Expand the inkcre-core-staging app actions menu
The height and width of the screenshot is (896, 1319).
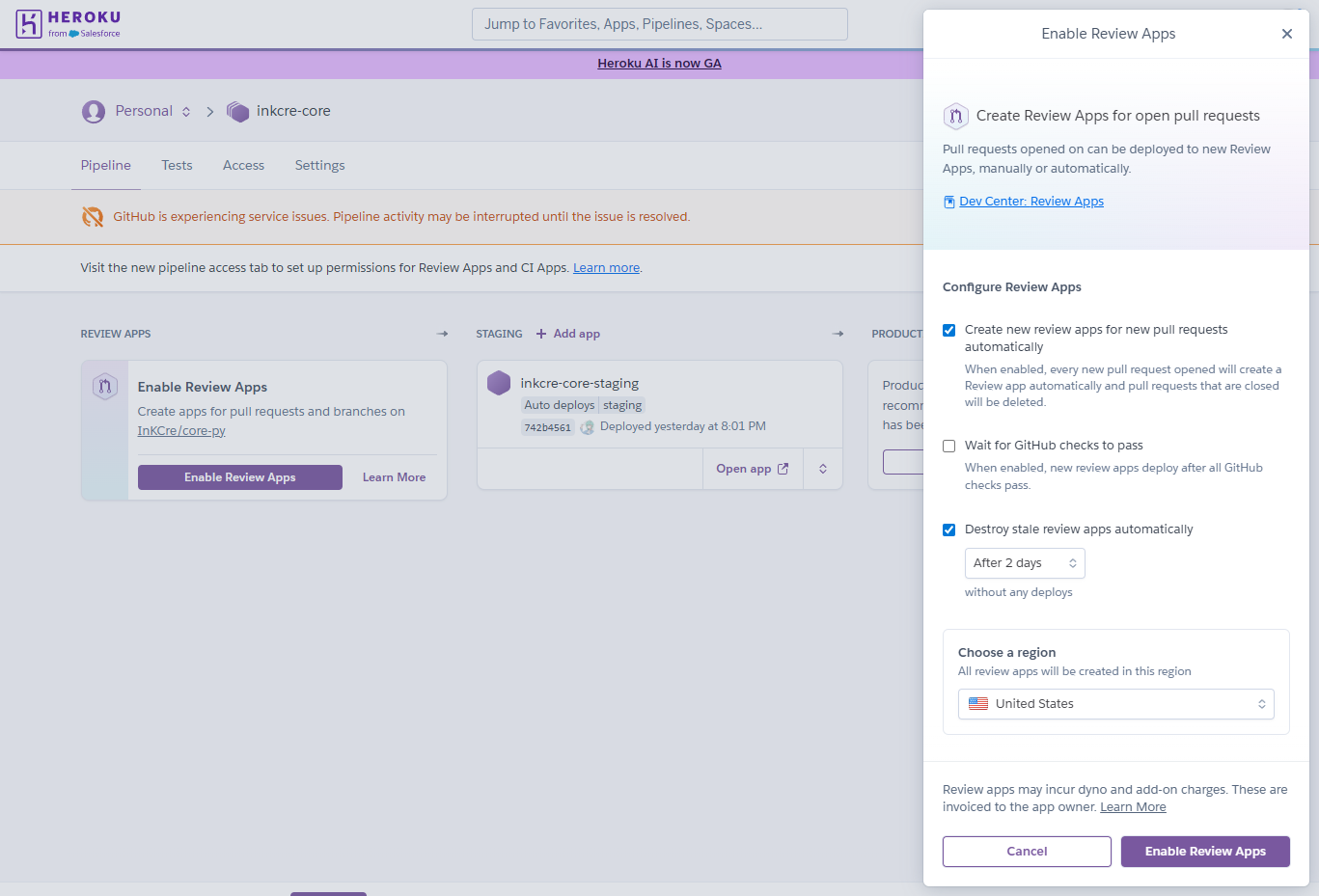pos(823,469)
